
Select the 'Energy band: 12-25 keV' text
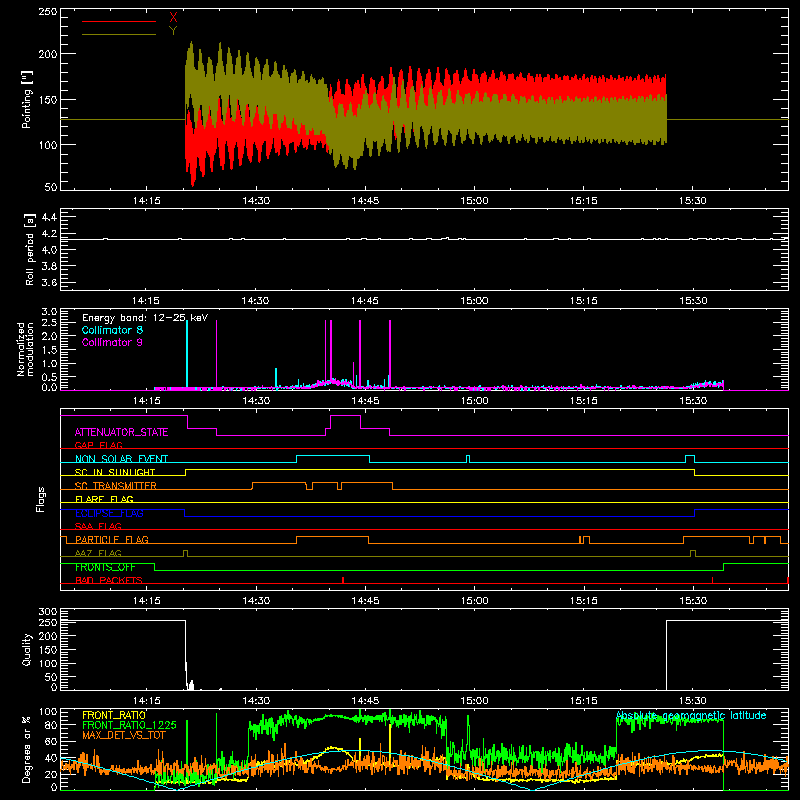pyautogui.click(x=145, y=318)
